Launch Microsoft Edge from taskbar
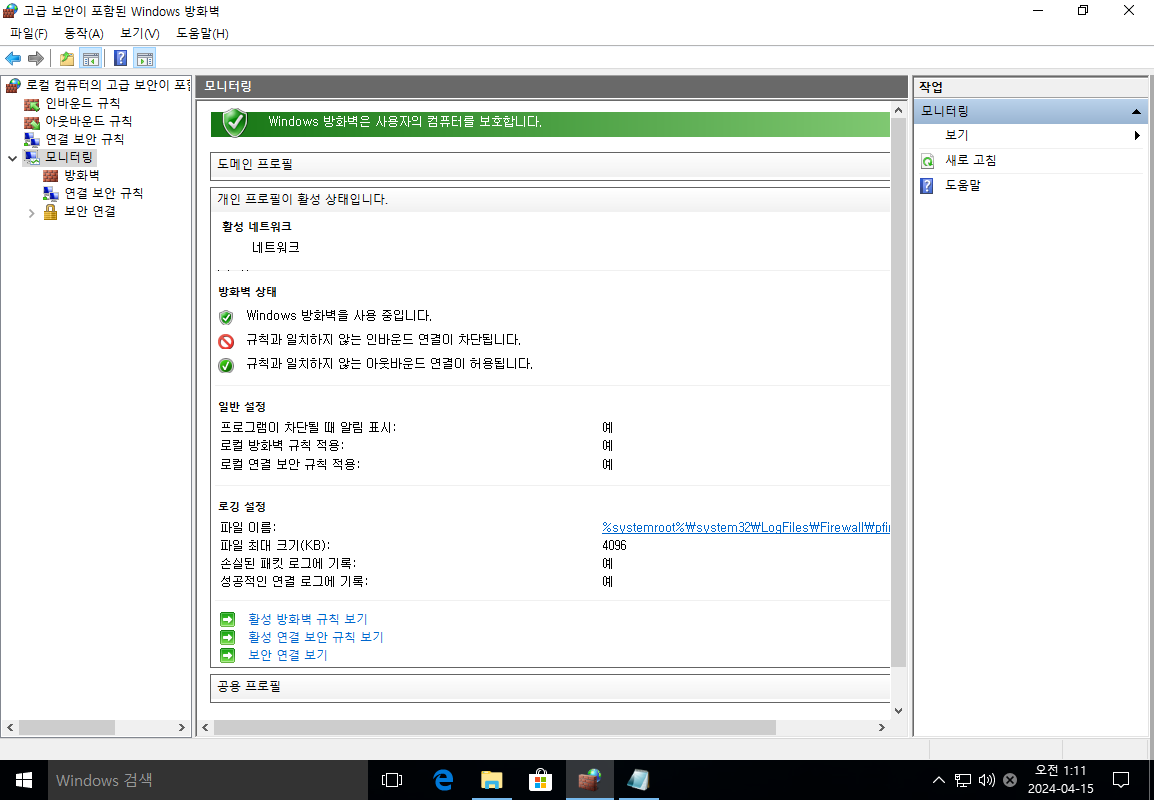 coord(443,780)
